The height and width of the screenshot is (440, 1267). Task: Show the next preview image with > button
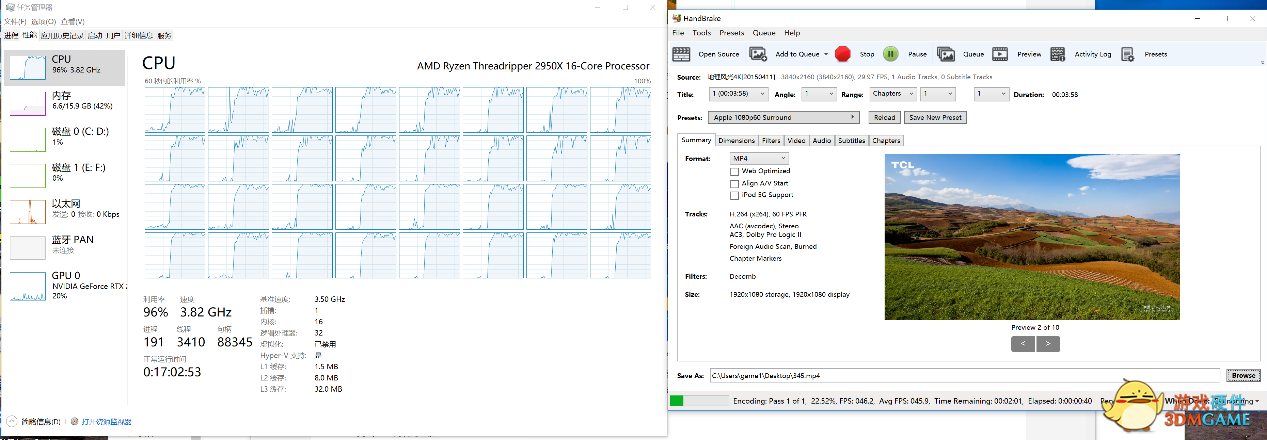(x=1047, y=343)
